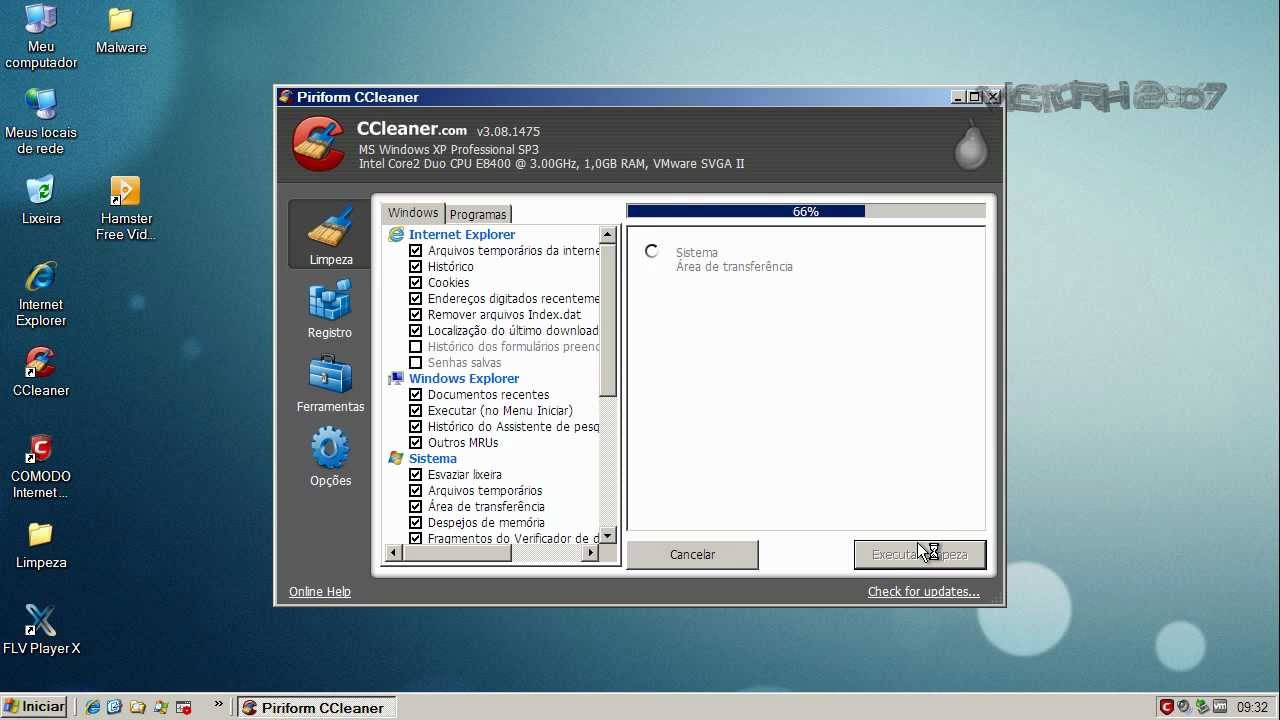This screenshot has width=1280, height=720.
Task: Expand hidden quick launch items chevron
Action: 218,705
